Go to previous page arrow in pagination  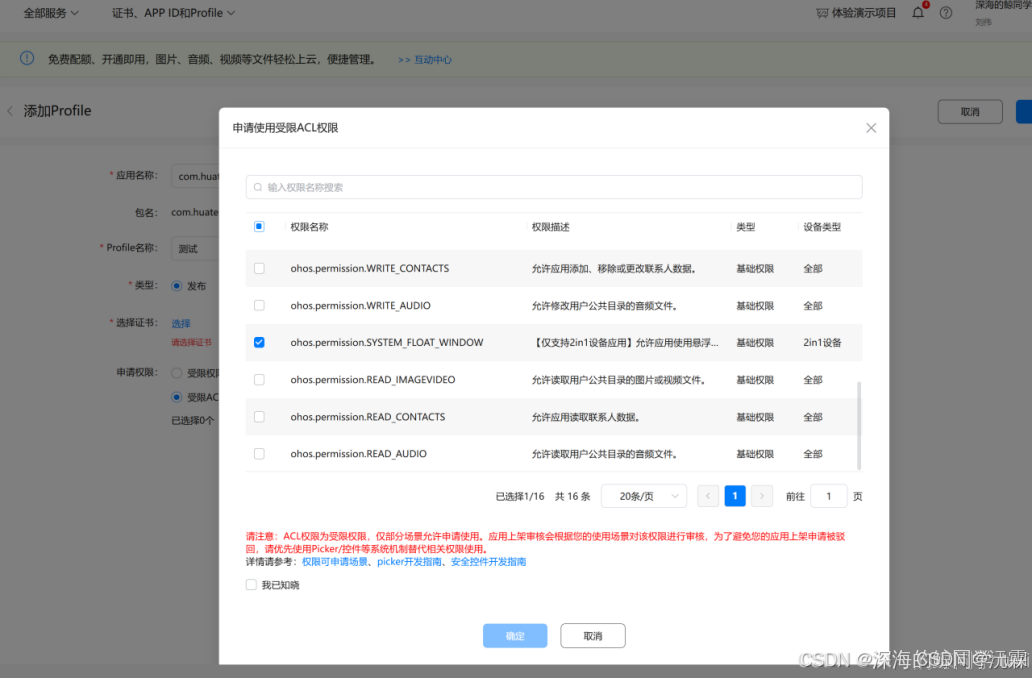click(x=708, y=496)
